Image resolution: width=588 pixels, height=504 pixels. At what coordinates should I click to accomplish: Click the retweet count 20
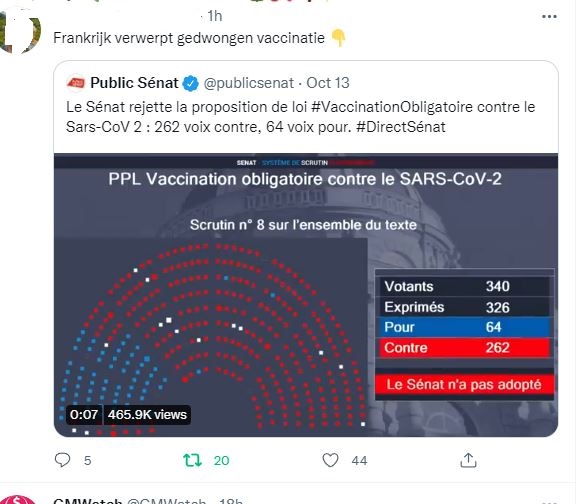(221, 460)
